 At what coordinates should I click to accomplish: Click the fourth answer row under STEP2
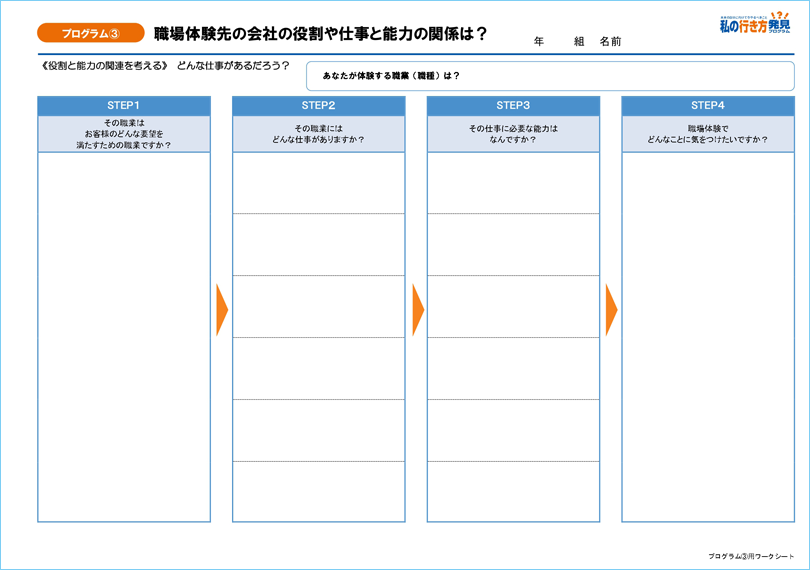(319, 368)
